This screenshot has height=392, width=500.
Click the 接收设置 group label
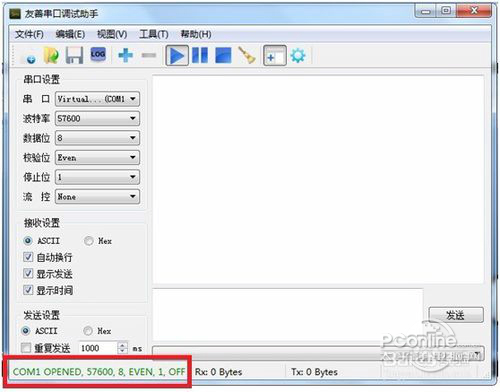pyautogui.click(x=42, y=223)
